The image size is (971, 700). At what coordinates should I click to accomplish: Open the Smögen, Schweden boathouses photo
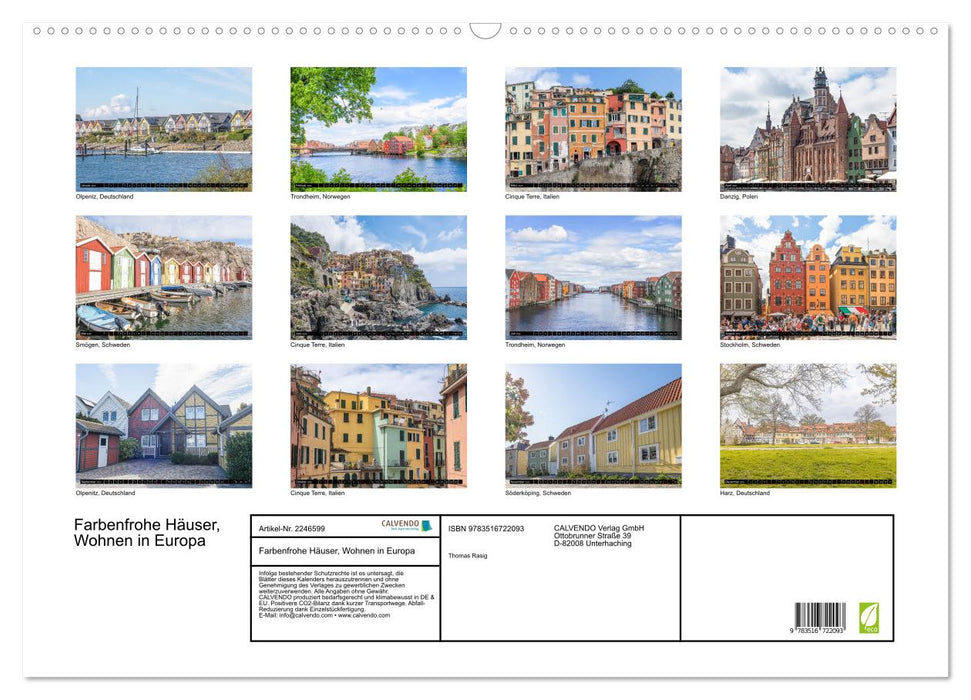click(164, 277)
